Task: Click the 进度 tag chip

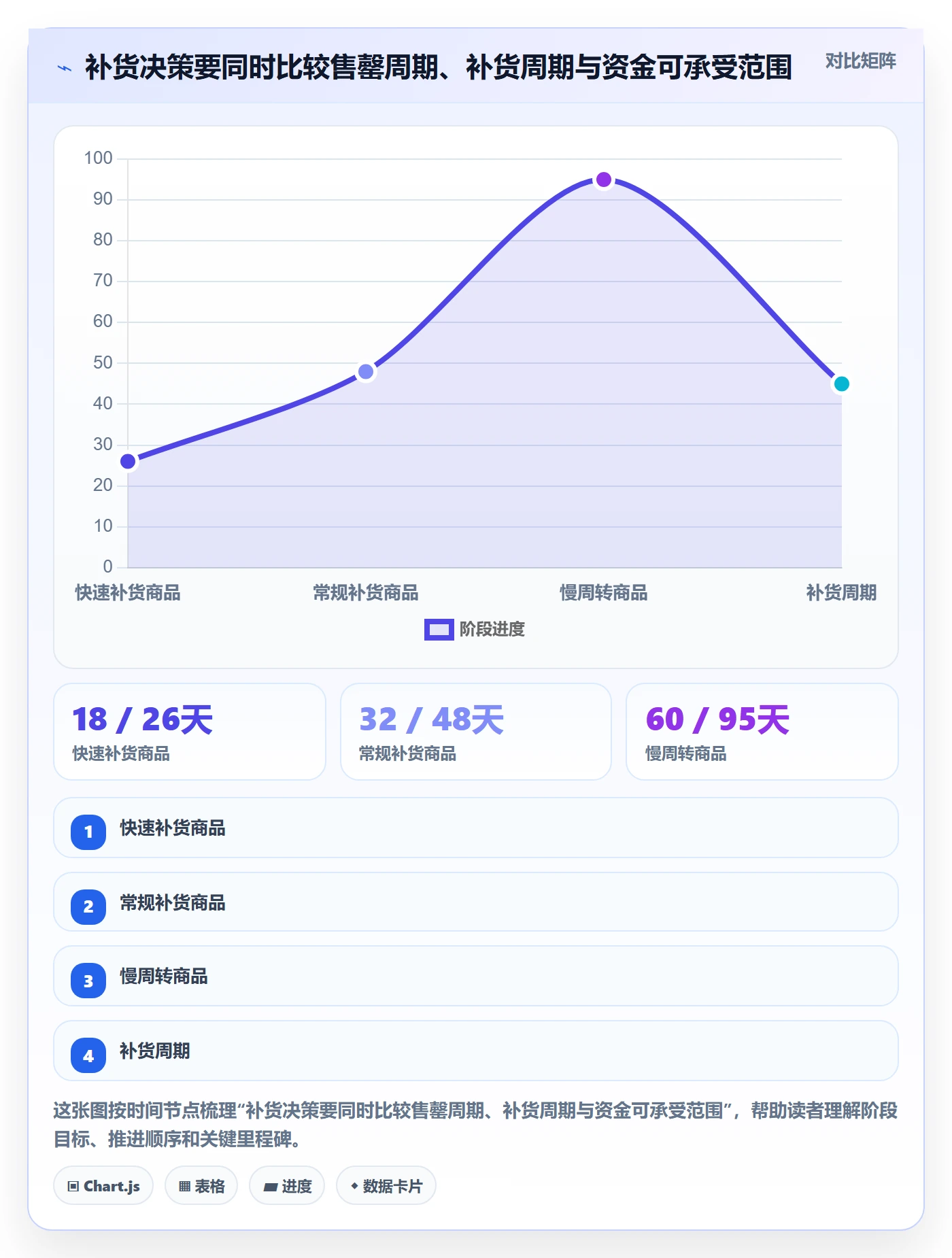Action: (287, 1186)
